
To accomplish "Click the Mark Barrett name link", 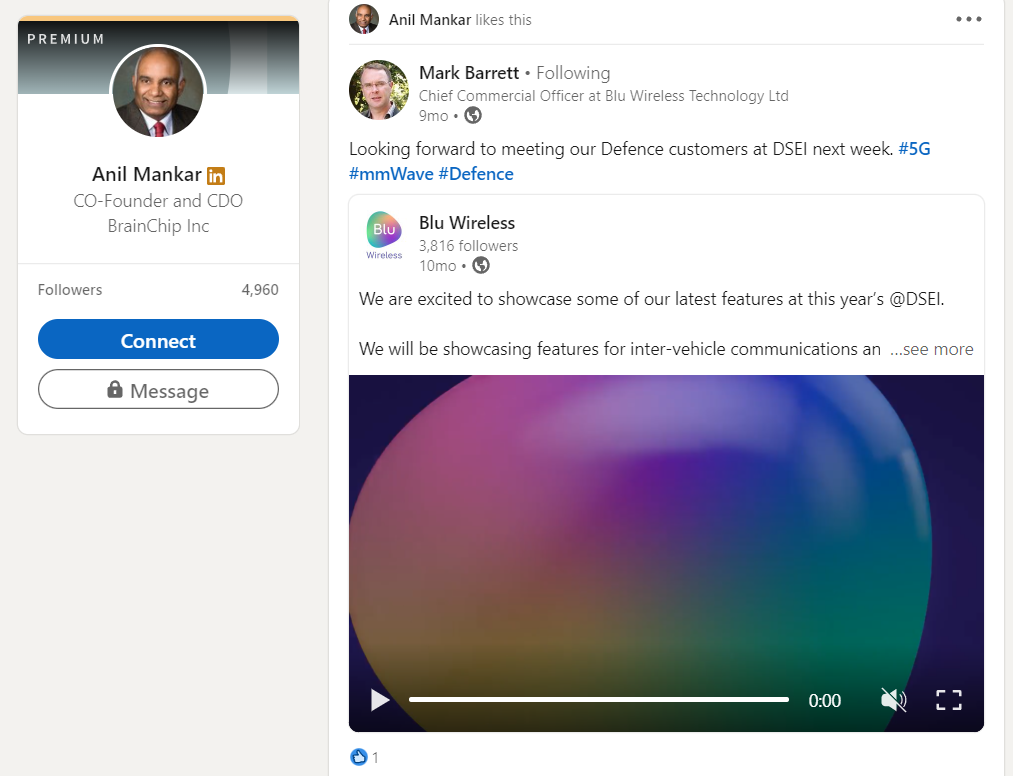I will coord(469,73).
